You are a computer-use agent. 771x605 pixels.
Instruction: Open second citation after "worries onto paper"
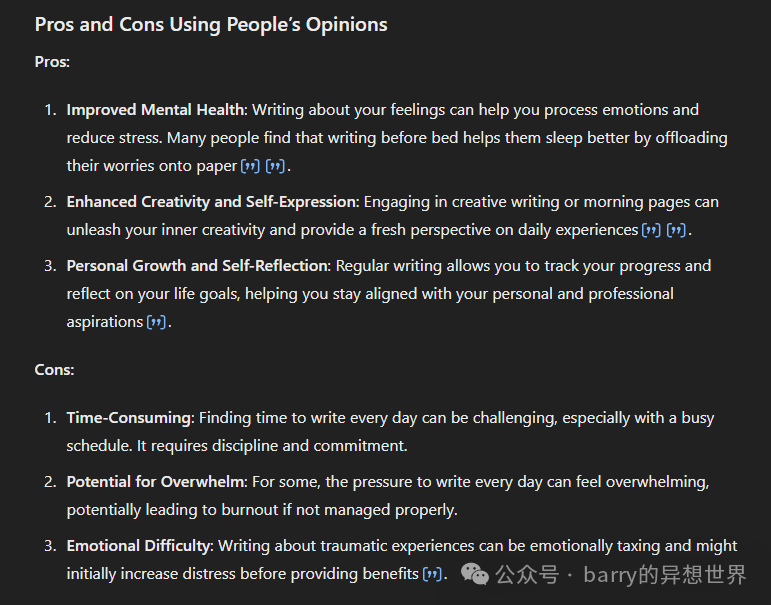tap(275, 166)
